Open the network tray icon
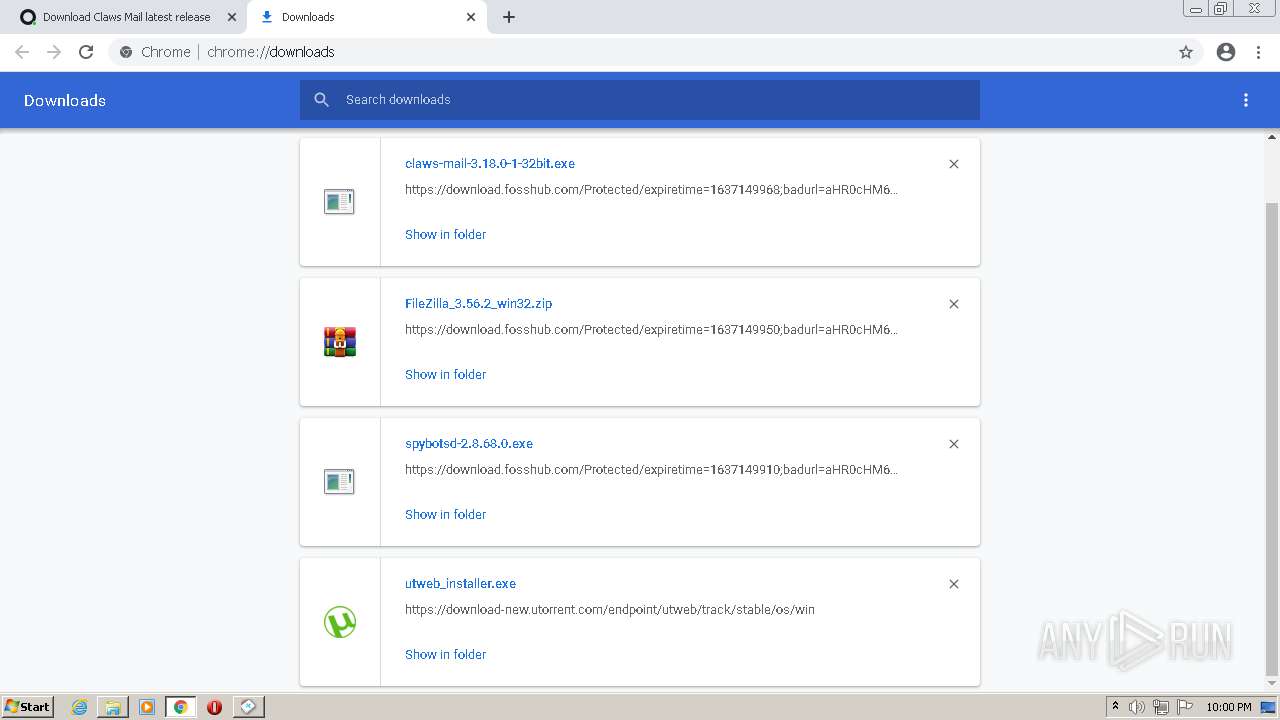 click(1161, 707)
